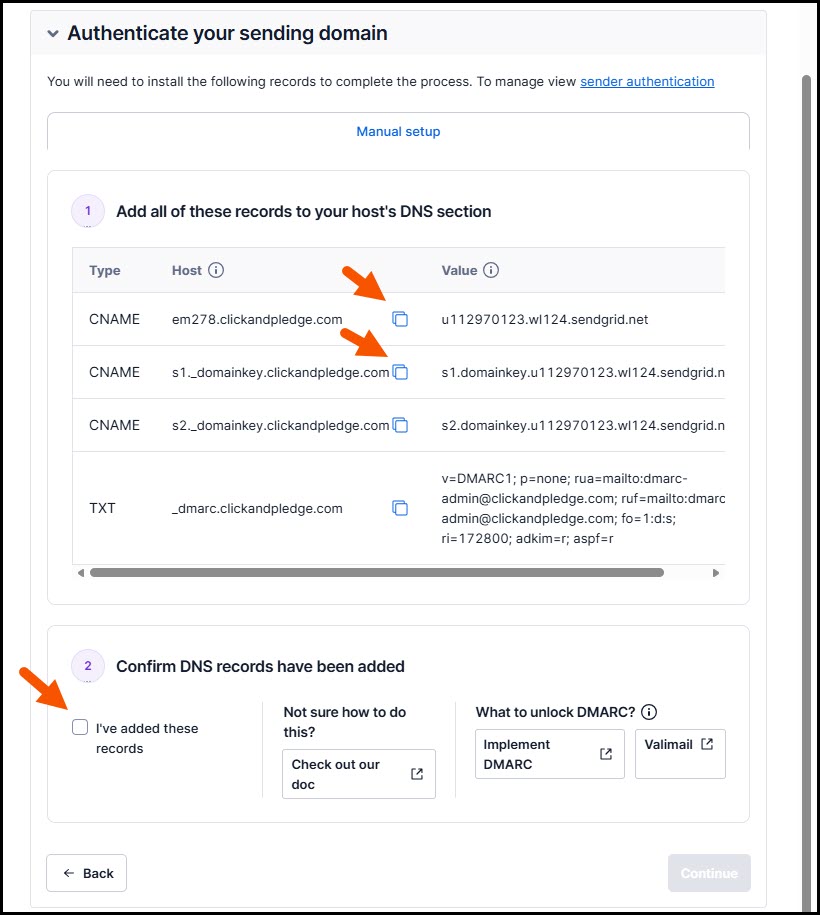Copy the _dmarc.clickandpledge.com host value
This screenshot has width=820, height=915.
(400, 508)
